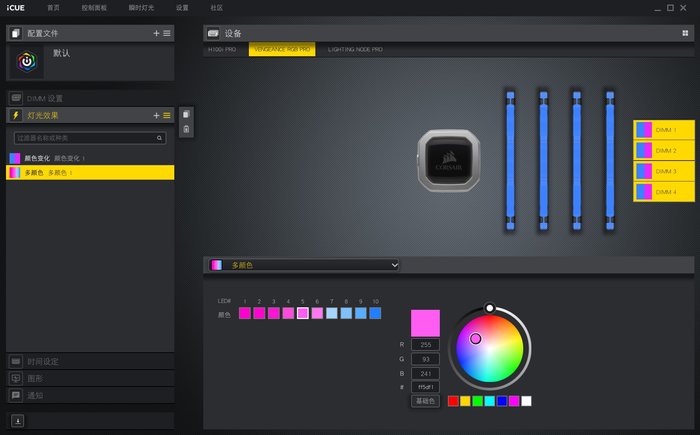This screenshot has width=700, height=435.
Task: Click the plus icon in 配置文件 header
Action: (156, 33)
